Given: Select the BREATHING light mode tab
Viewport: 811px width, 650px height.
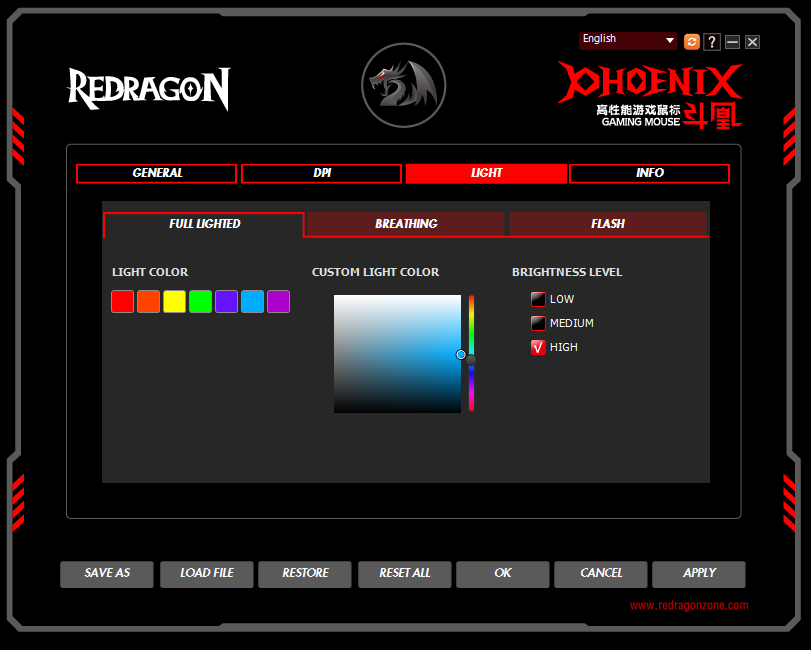Looking at the screenshot, I should tap(406, 224).
